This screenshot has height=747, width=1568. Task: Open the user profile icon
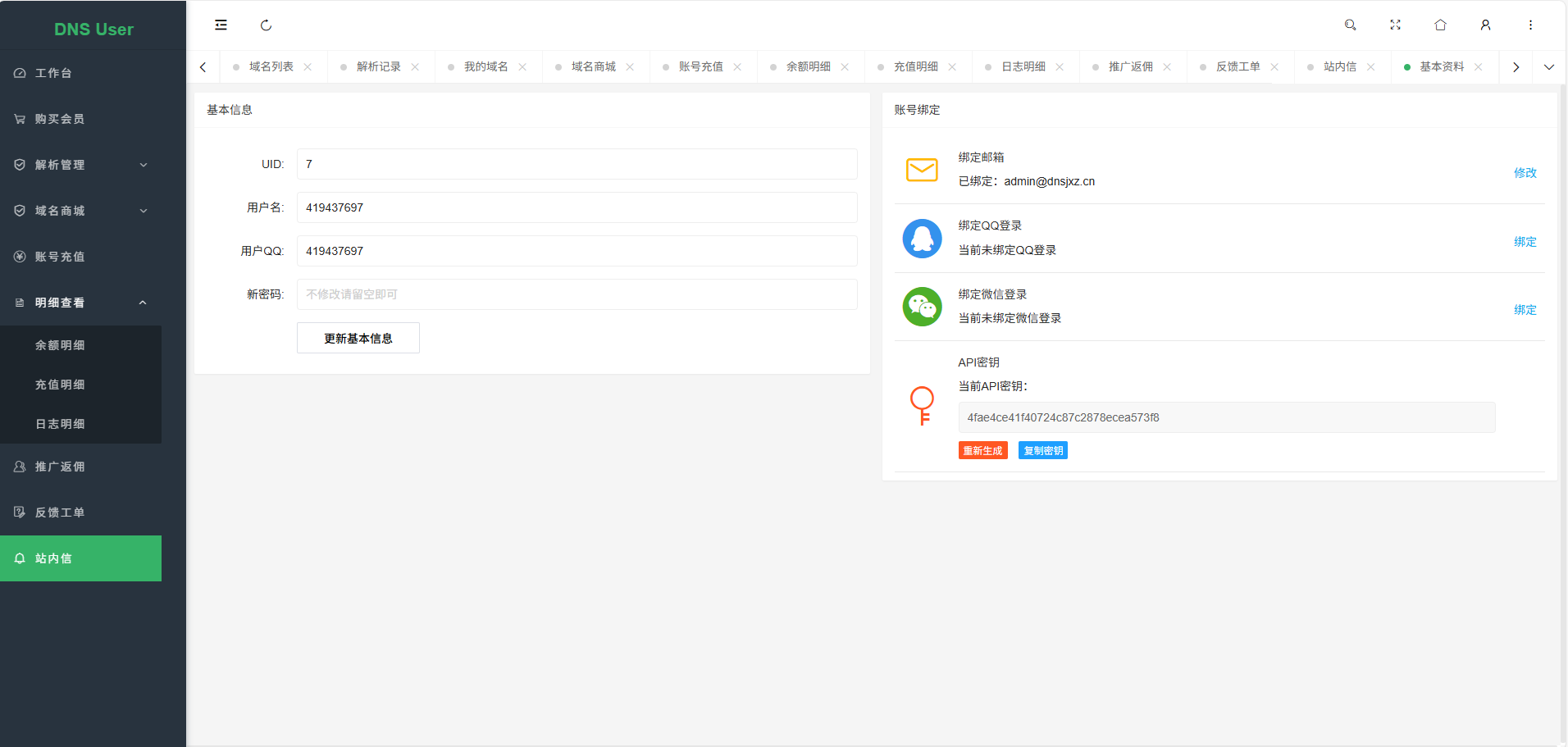[x=1485, y=25]
